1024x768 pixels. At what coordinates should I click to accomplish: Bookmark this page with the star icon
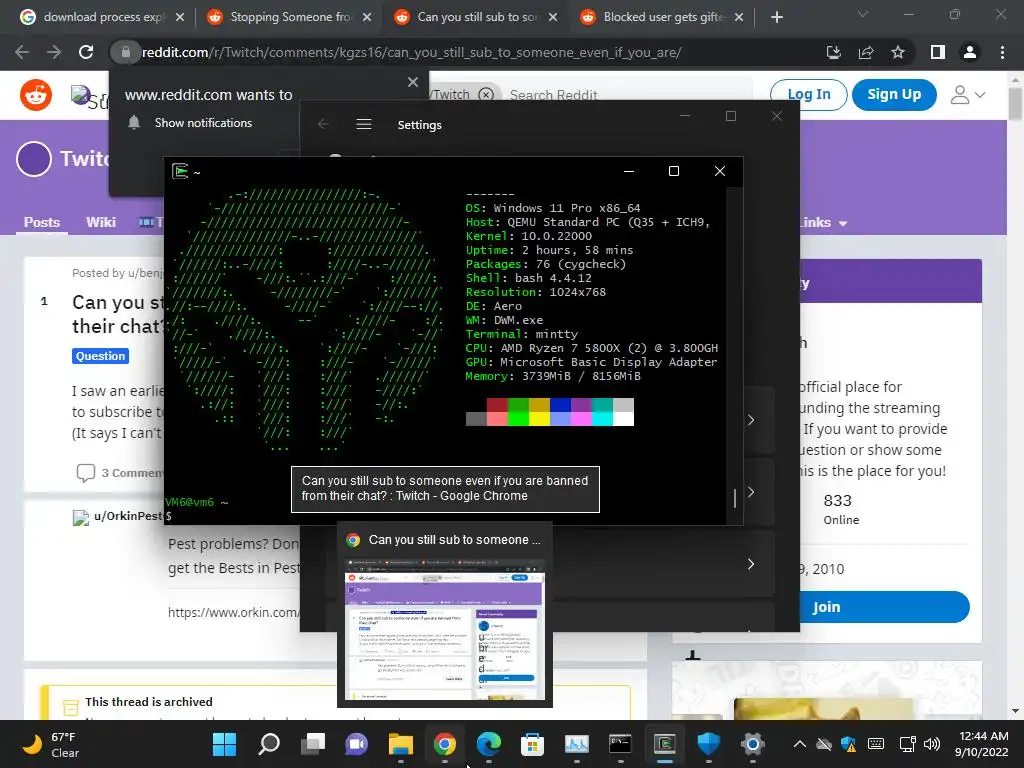(x=898, y=52)
